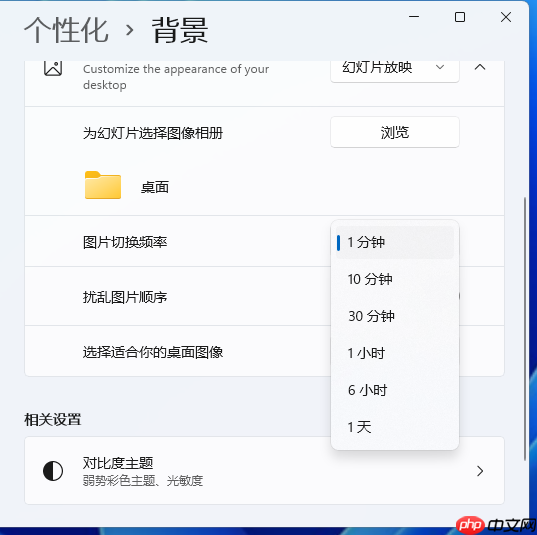Select the 1 分钟 interval option
Image resolution: width=537 pixels, height=535 pixels.
(395, 242)
